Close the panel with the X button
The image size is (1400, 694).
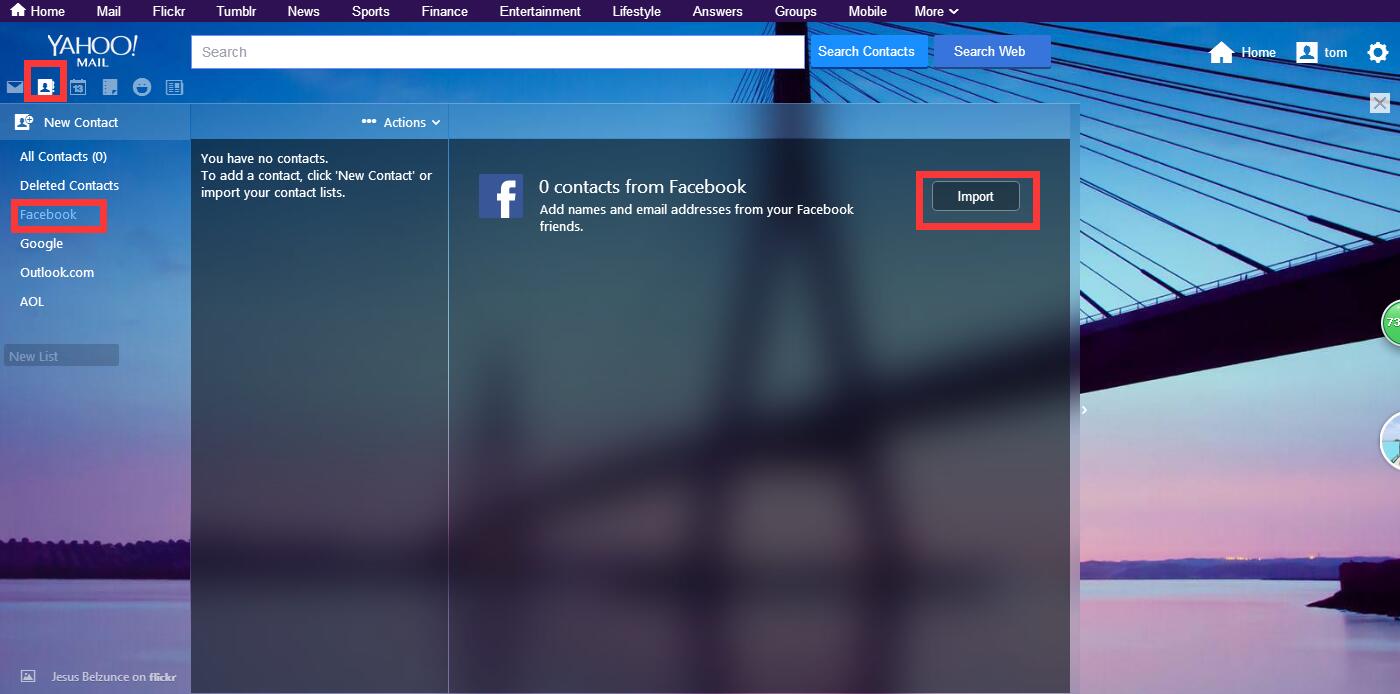[1380, 103]
